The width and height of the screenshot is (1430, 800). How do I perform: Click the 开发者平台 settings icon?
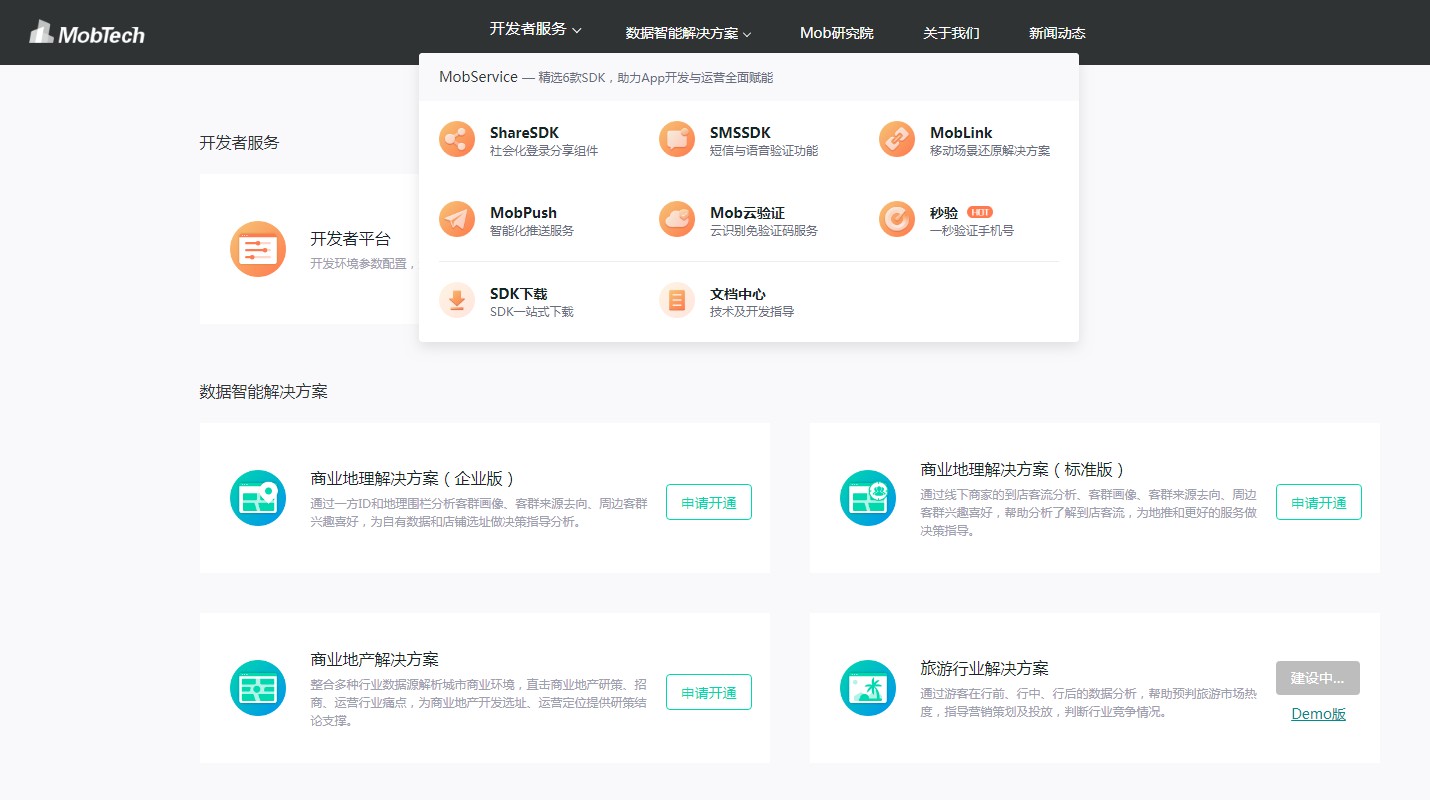point(258,249)
